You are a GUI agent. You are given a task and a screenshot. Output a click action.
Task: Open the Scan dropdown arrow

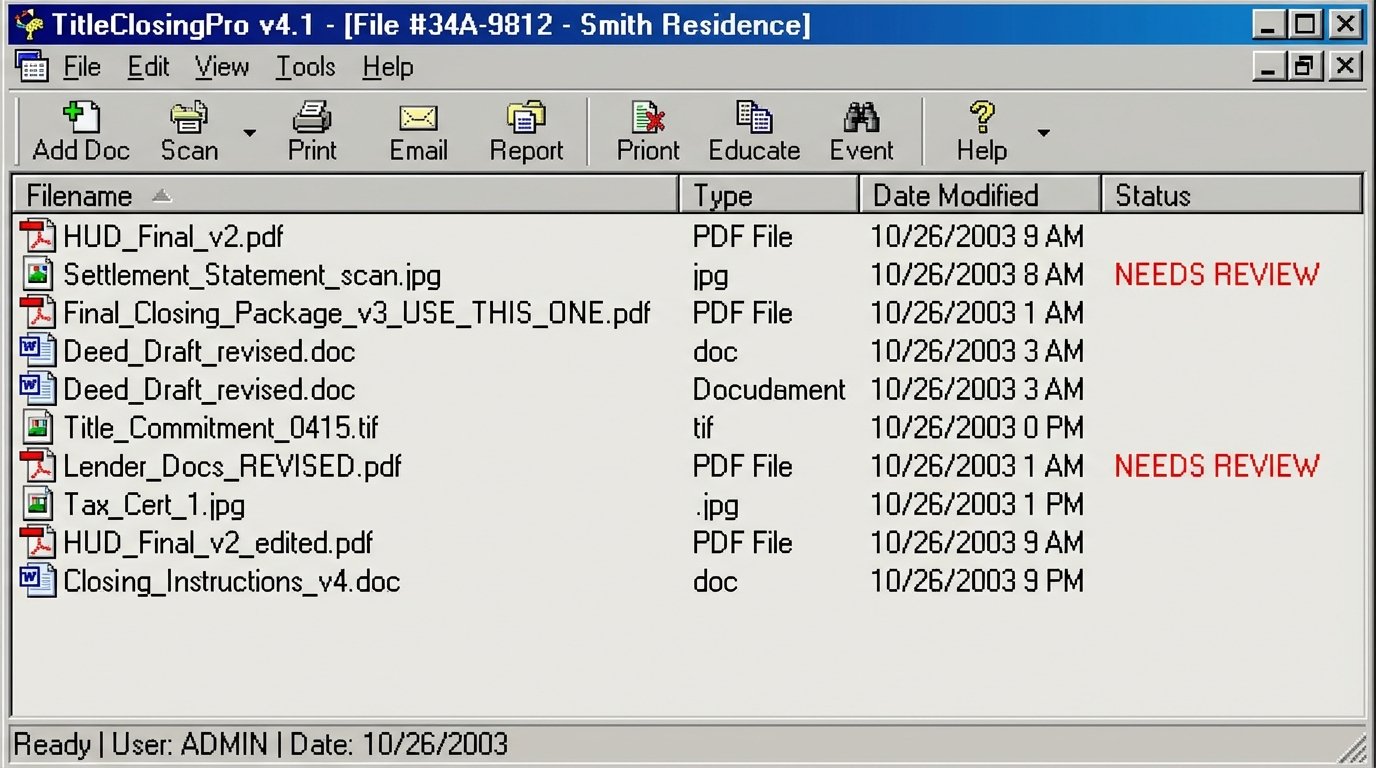248,131
